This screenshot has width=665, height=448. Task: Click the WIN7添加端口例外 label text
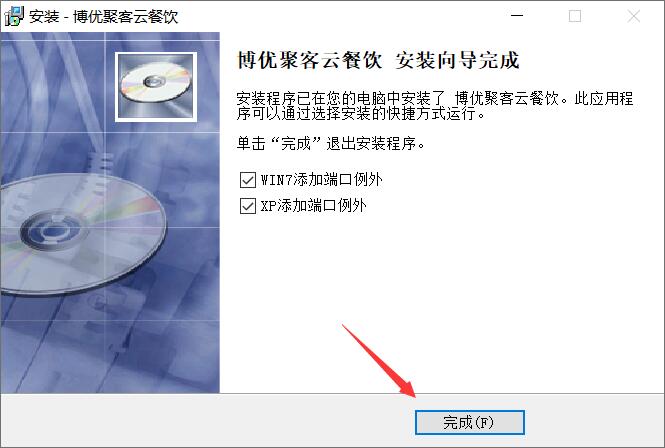321,180
